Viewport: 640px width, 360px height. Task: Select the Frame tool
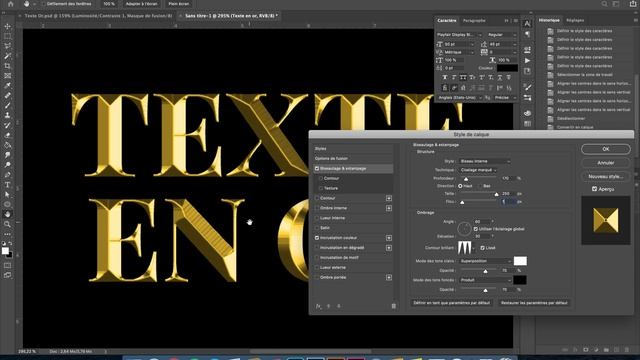coord(7,76)
